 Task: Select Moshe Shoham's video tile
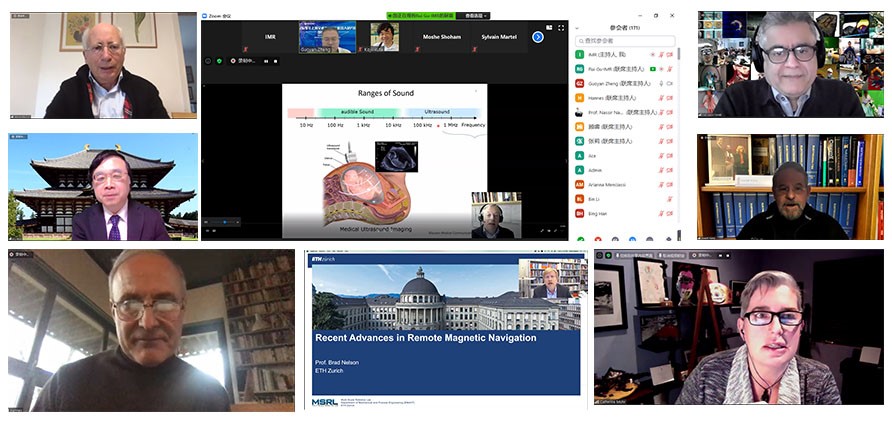click(436, 37)
